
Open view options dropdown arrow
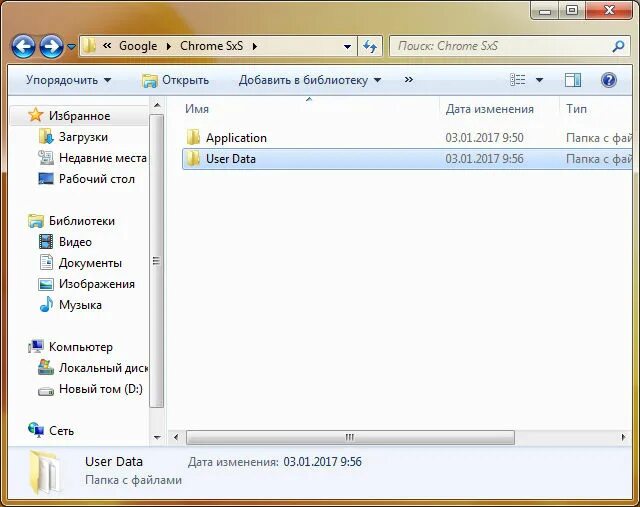click(x=539, y=80)
